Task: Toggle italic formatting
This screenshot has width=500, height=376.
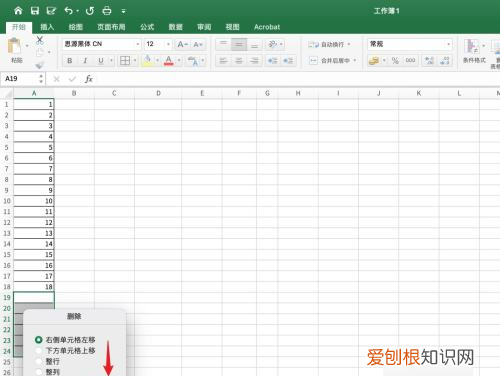Action: pos(85,61)
